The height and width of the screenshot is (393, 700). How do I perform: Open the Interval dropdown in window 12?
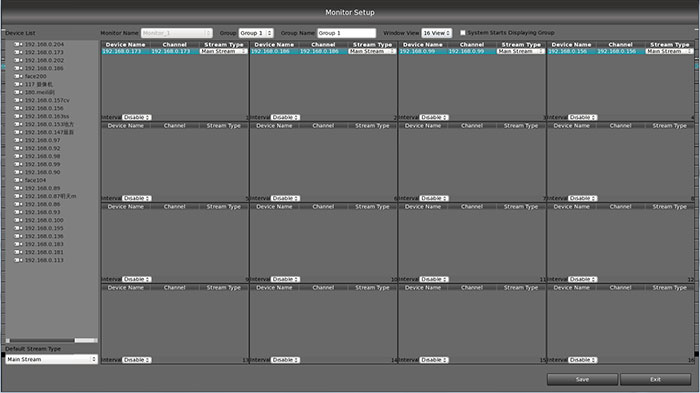(583, 279)
